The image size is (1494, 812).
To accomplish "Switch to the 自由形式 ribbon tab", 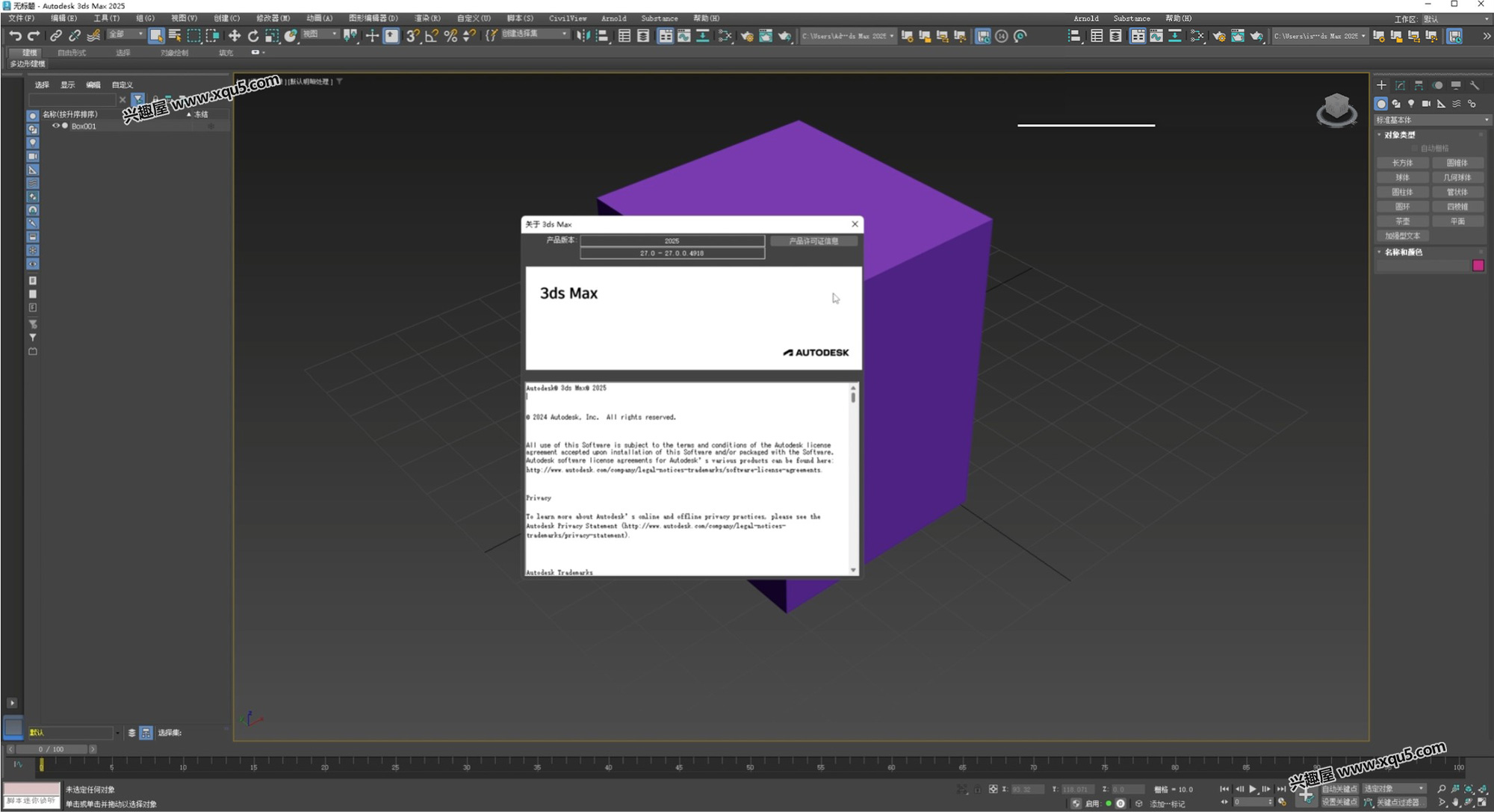I will pos(72,53).
